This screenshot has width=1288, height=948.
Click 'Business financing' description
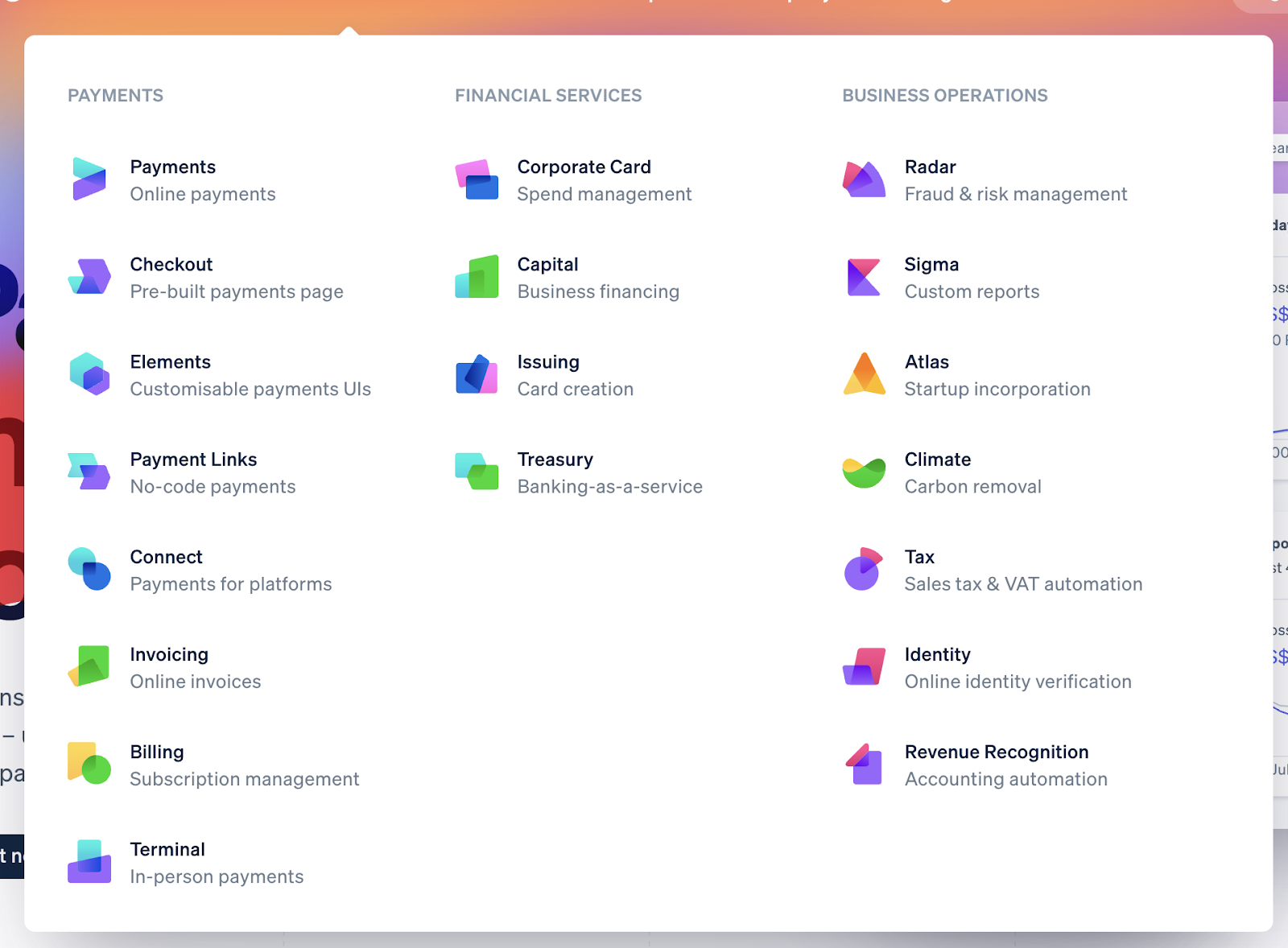598,291
